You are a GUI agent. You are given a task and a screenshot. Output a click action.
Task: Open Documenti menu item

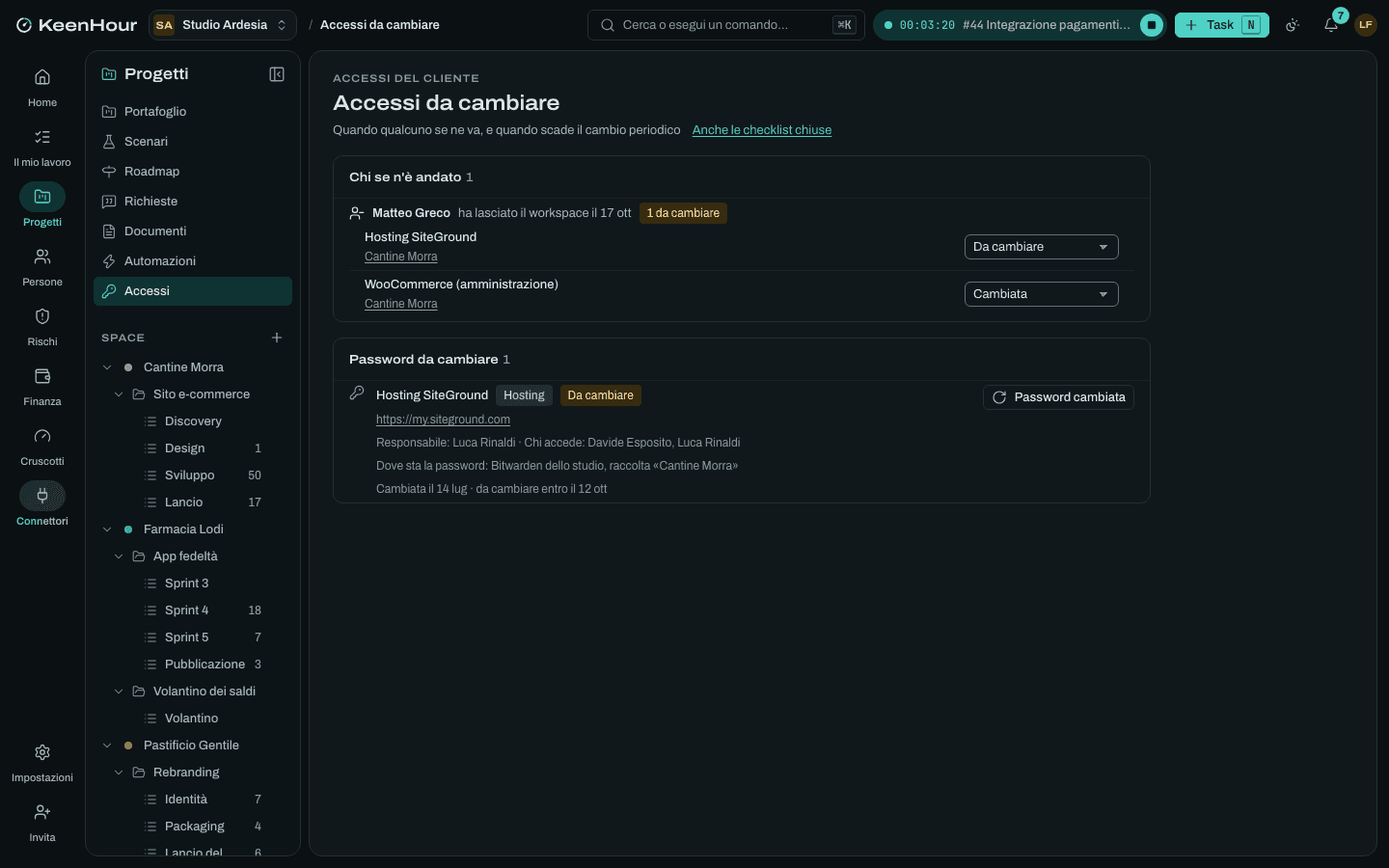(x=193, y=231)
